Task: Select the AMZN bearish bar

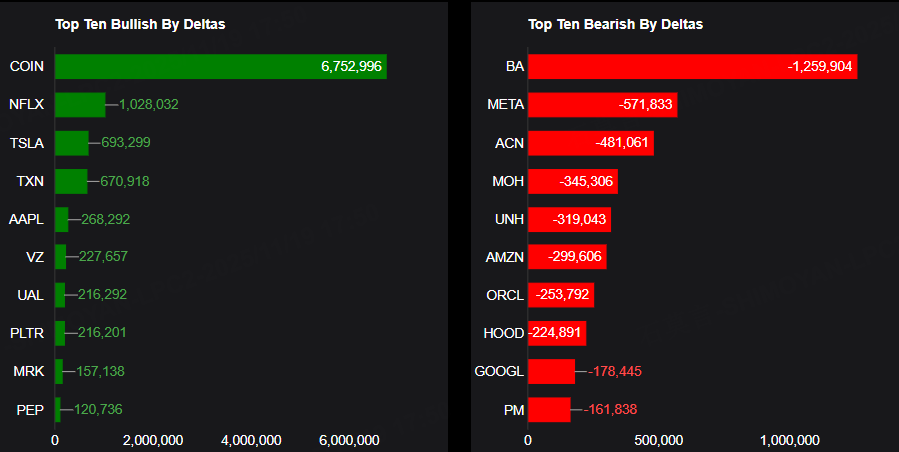Action: click(x=567, y=257)
